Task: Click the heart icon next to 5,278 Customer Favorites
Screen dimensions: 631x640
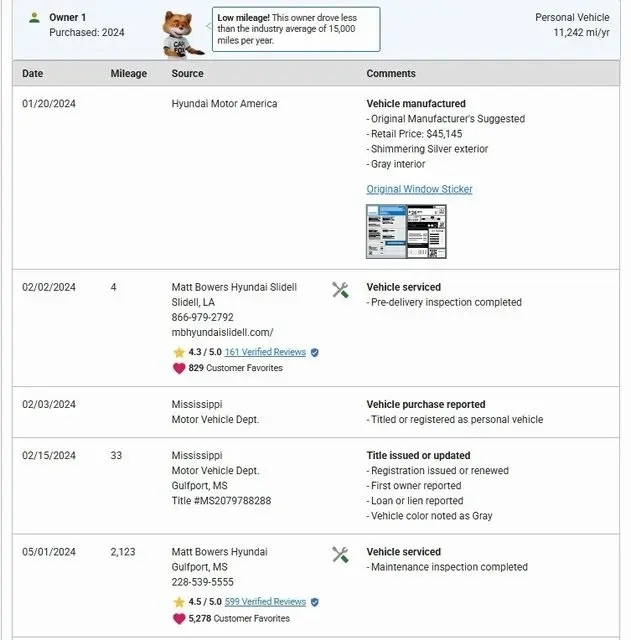Action: pos(179,618)
